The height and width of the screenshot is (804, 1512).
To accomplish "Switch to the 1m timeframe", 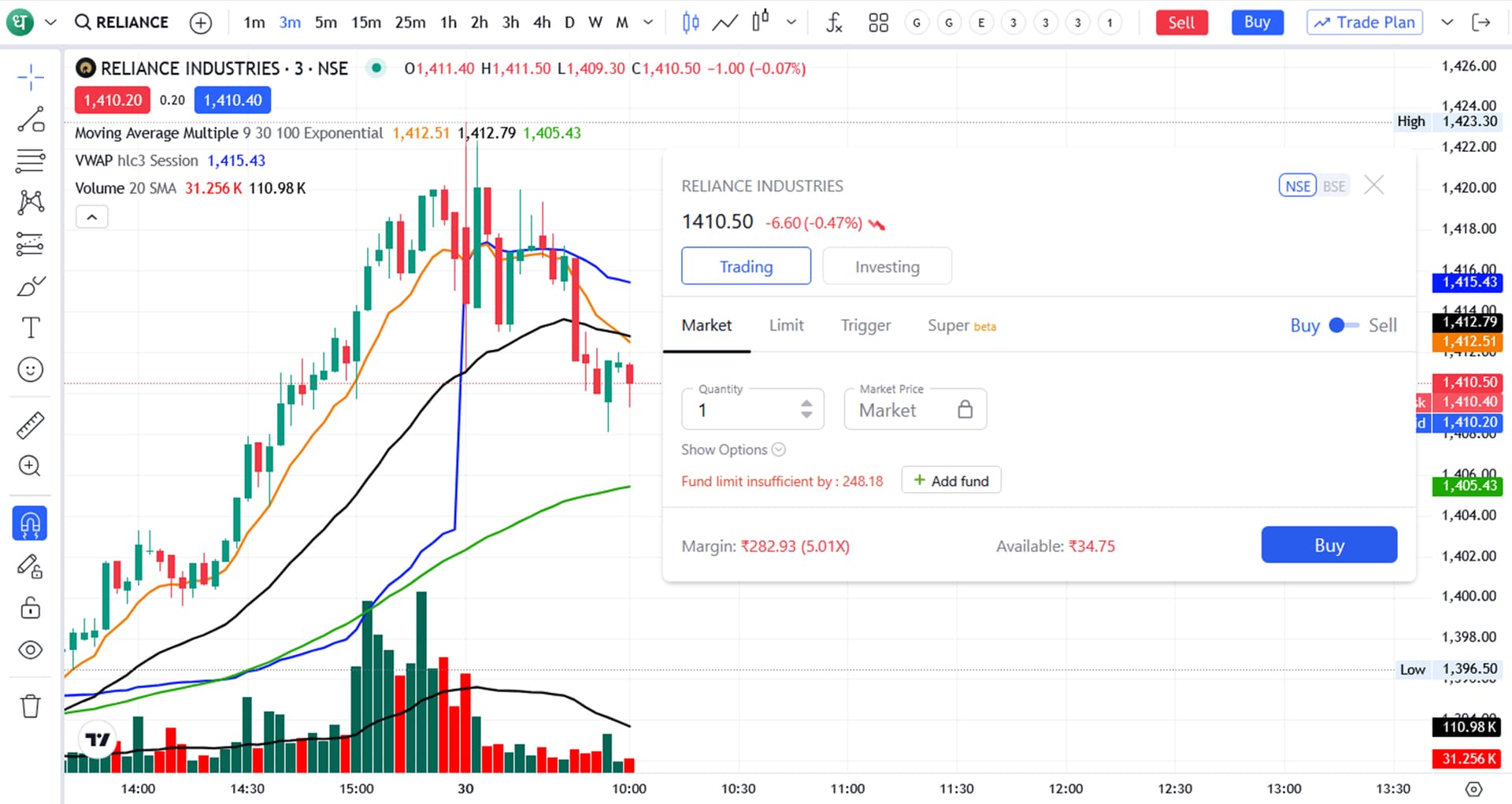I will 254,22.
